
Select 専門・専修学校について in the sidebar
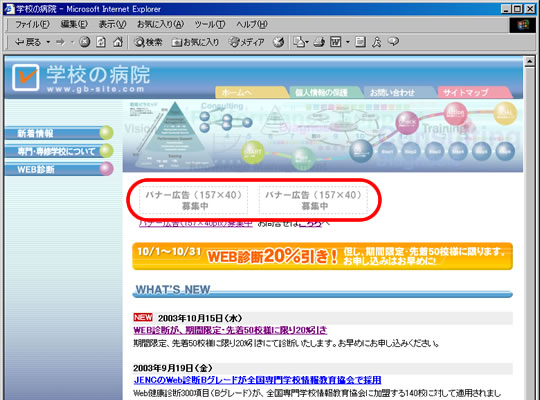[x=59, y=151]
